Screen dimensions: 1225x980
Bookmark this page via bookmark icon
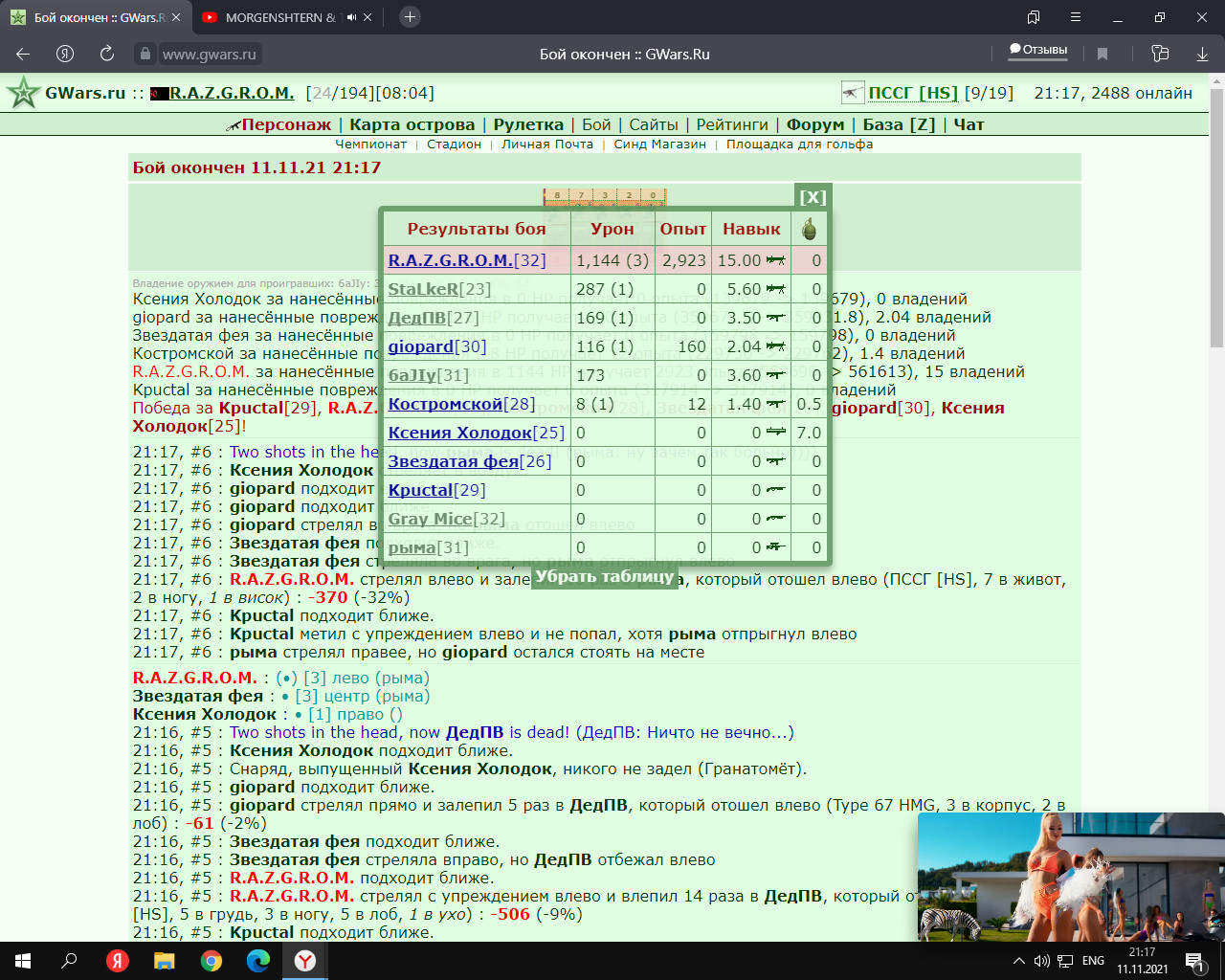click(1102, 54)
